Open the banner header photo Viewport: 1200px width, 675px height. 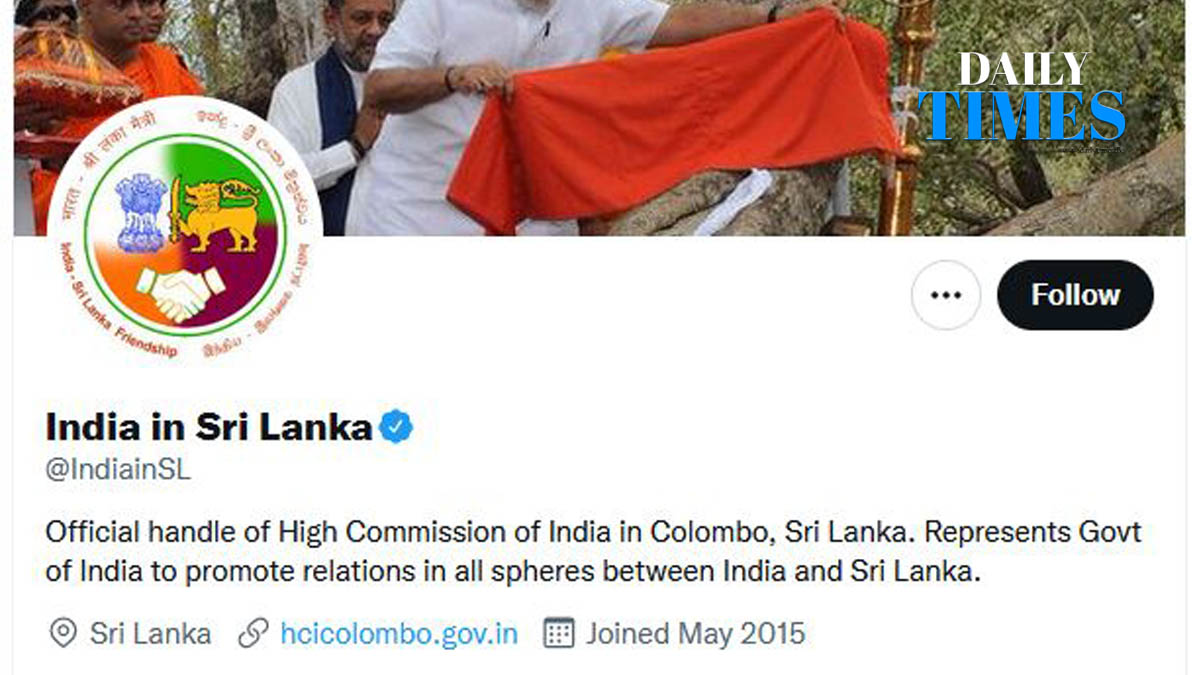click(600, 118)
